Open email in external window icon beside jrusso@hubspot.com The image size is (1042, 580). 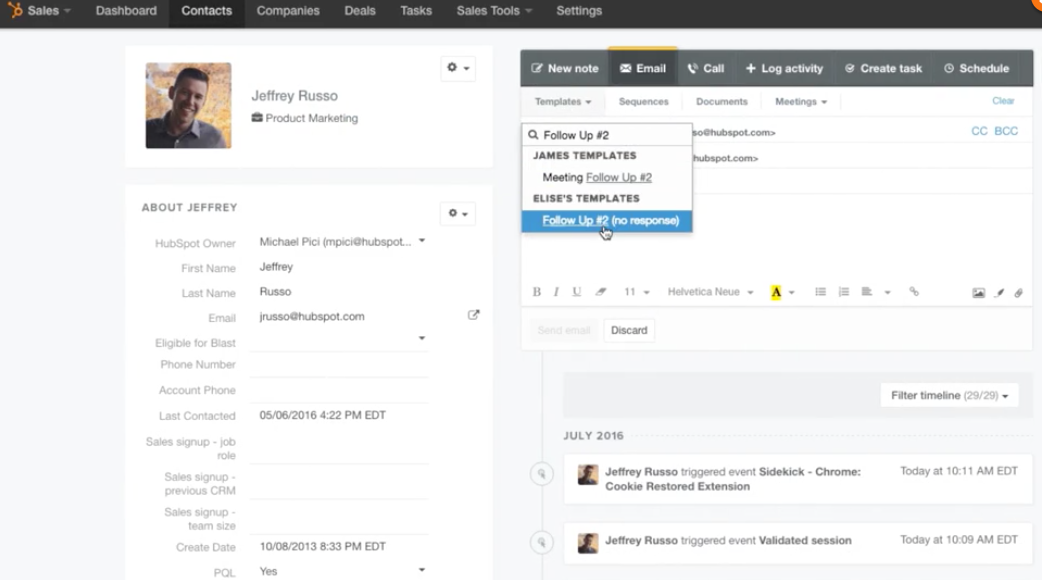pyautogui.click(x=473, y=315)
